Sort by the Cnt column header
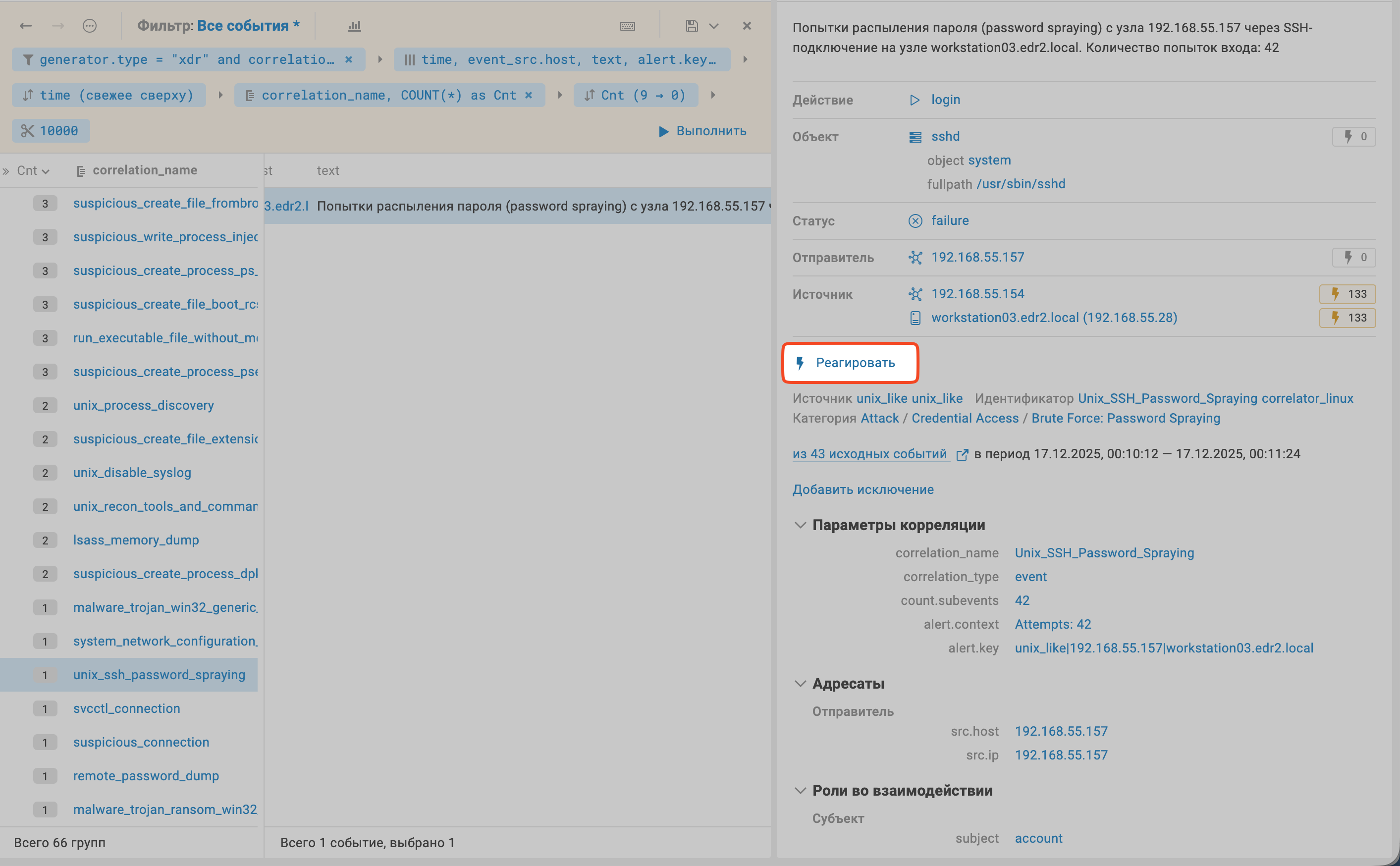Screen dimensions: 1400x866 tap(32, 171)
